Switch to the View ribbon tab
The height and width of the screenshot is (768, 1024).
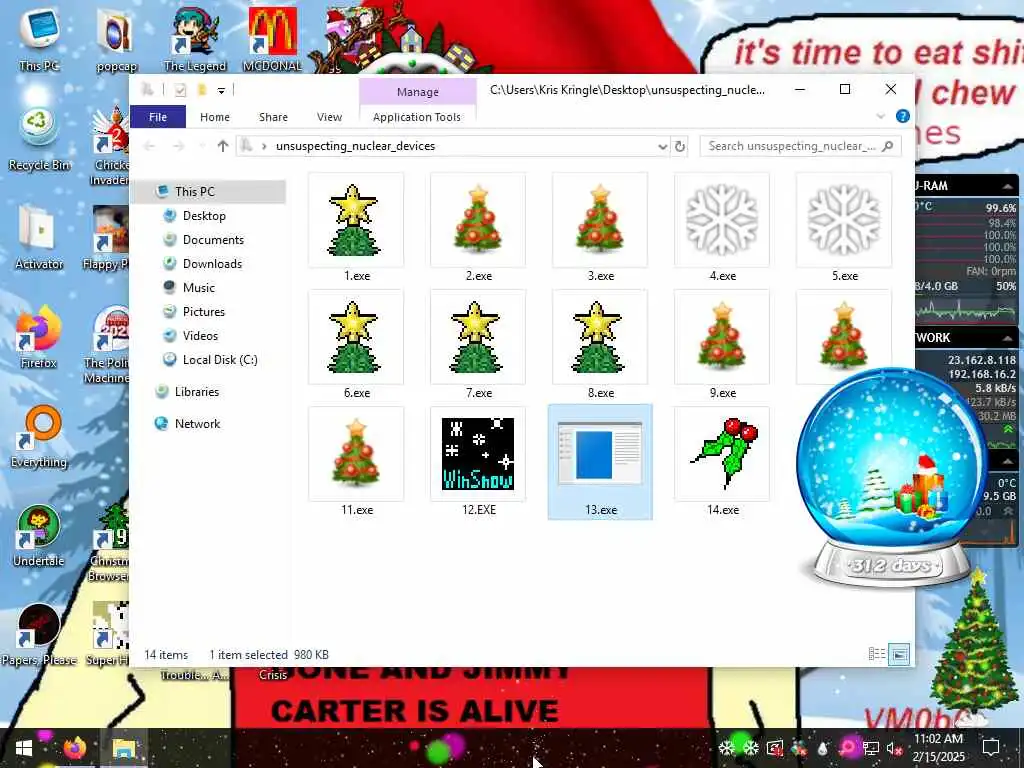coord(329,117)
